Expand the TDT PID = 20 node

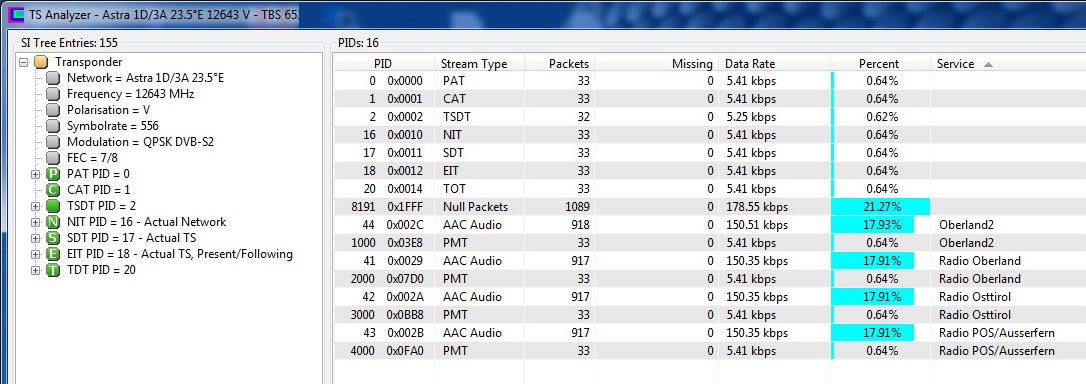click(36, 270)
